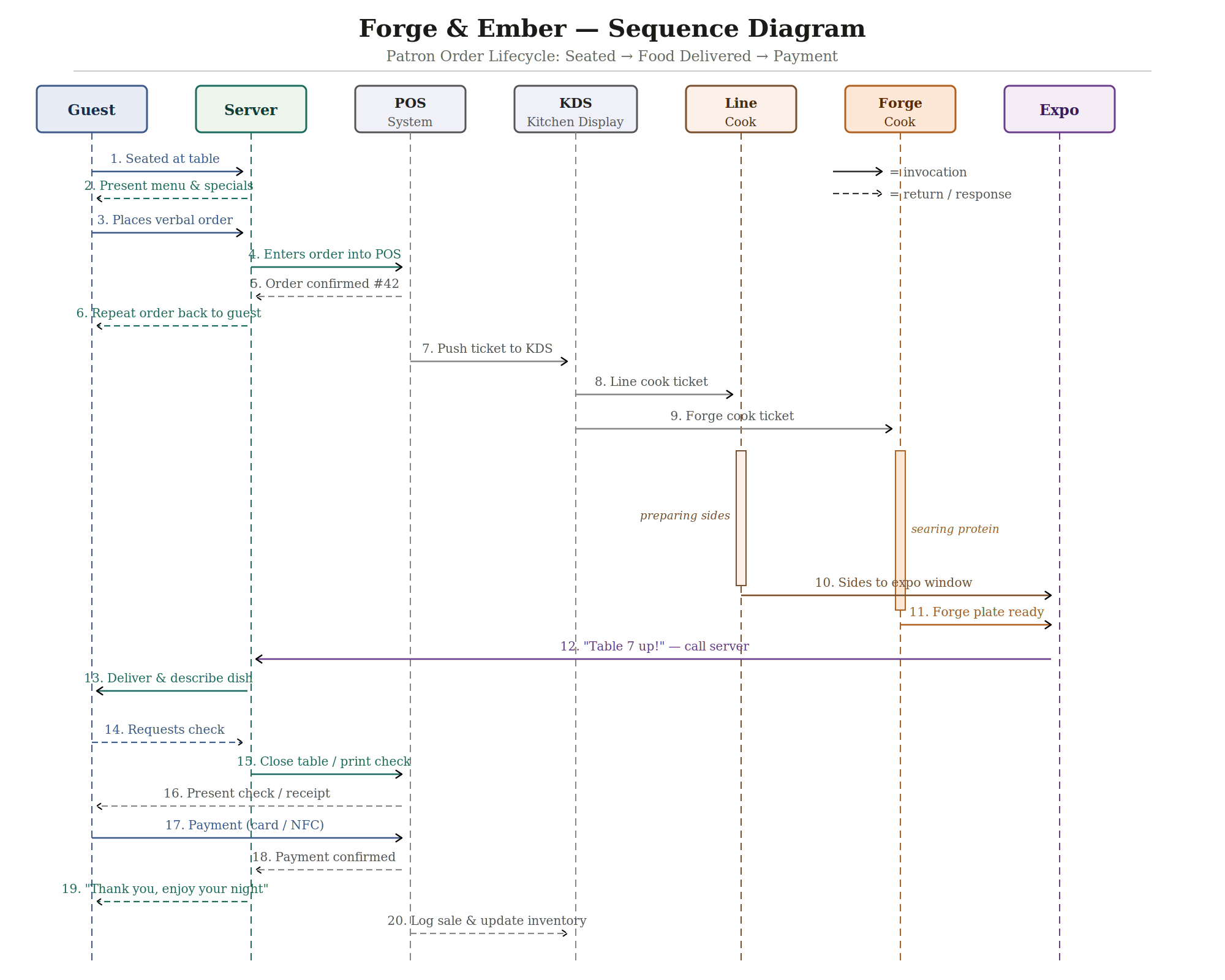Click the Forge Cook activation bar
The image size is (1225, 980).
coord(900,530)
